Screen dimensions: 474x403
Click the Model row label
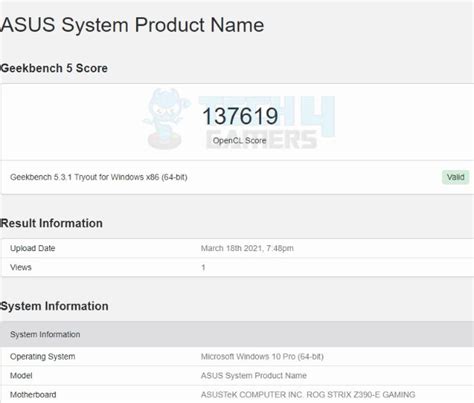(x=21, y=376)
